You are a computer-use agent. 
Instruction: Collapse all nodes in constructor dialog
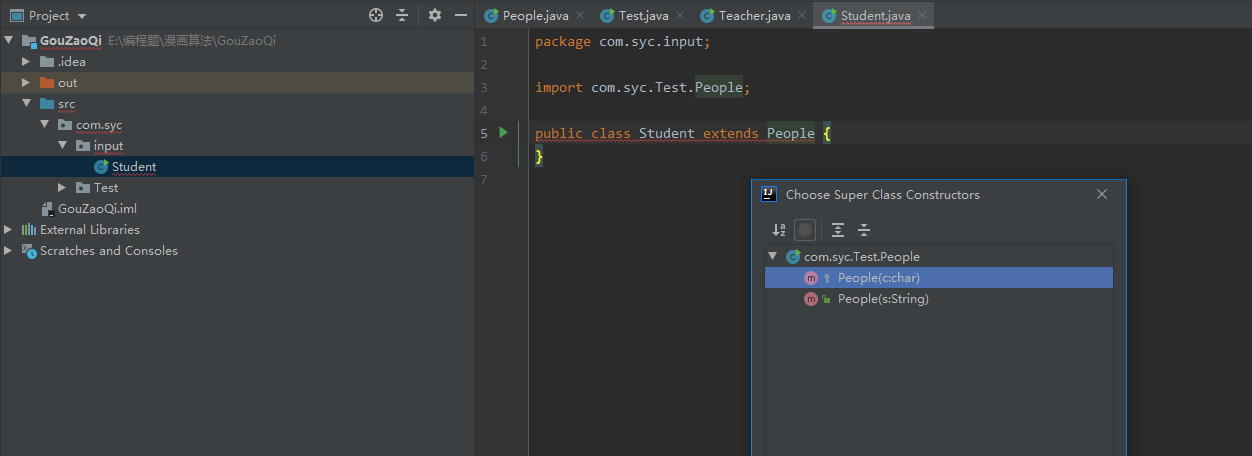click(x=864, y=230)
